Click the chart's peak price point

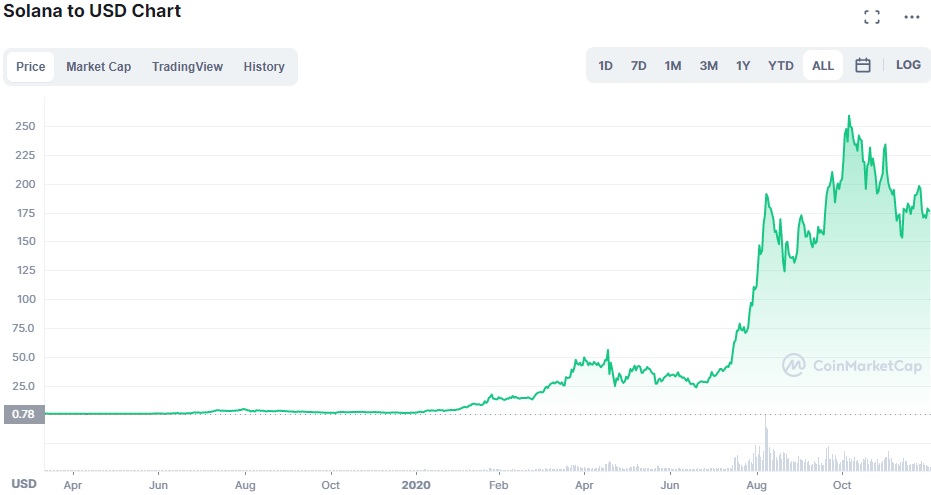849,116
